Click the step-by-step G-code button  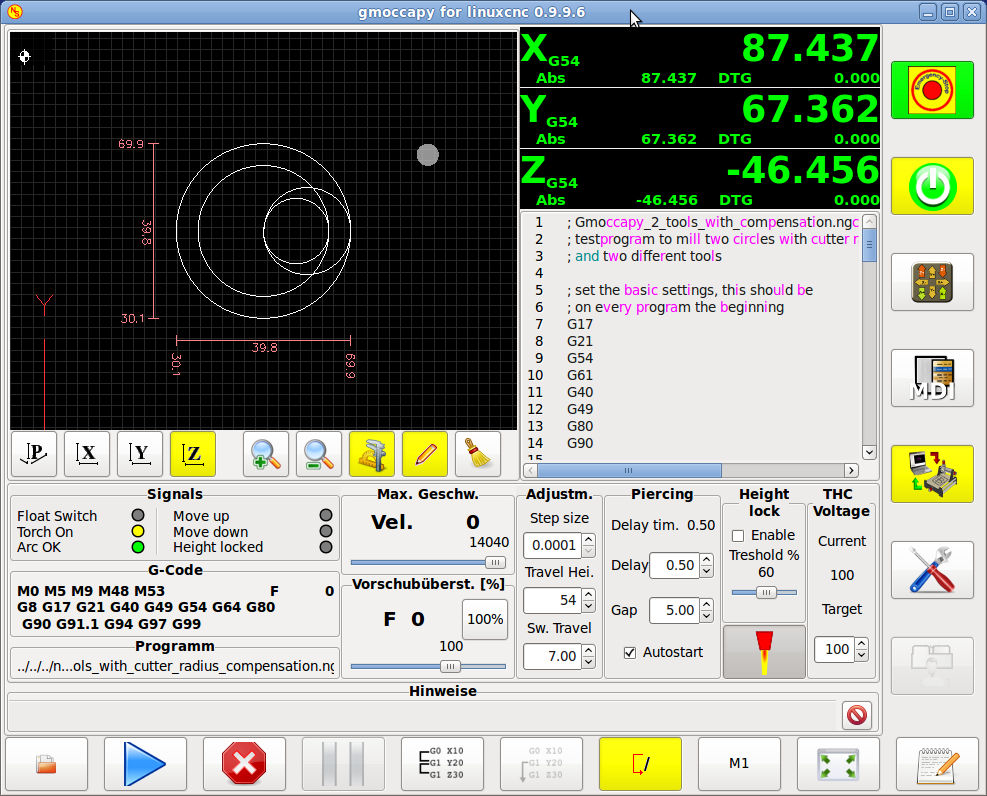click(443, 764)
